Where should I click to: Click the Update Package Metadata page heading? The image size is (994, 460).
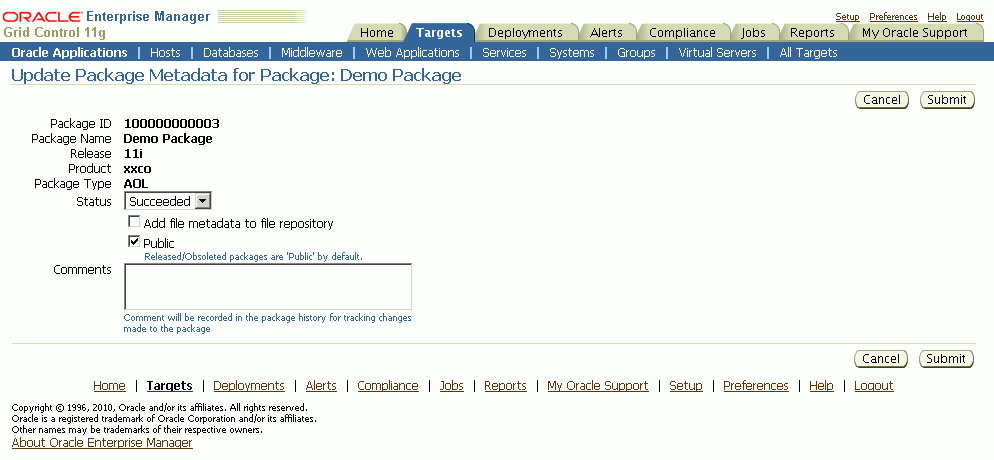pyautogui.click(x=236, y=76)
